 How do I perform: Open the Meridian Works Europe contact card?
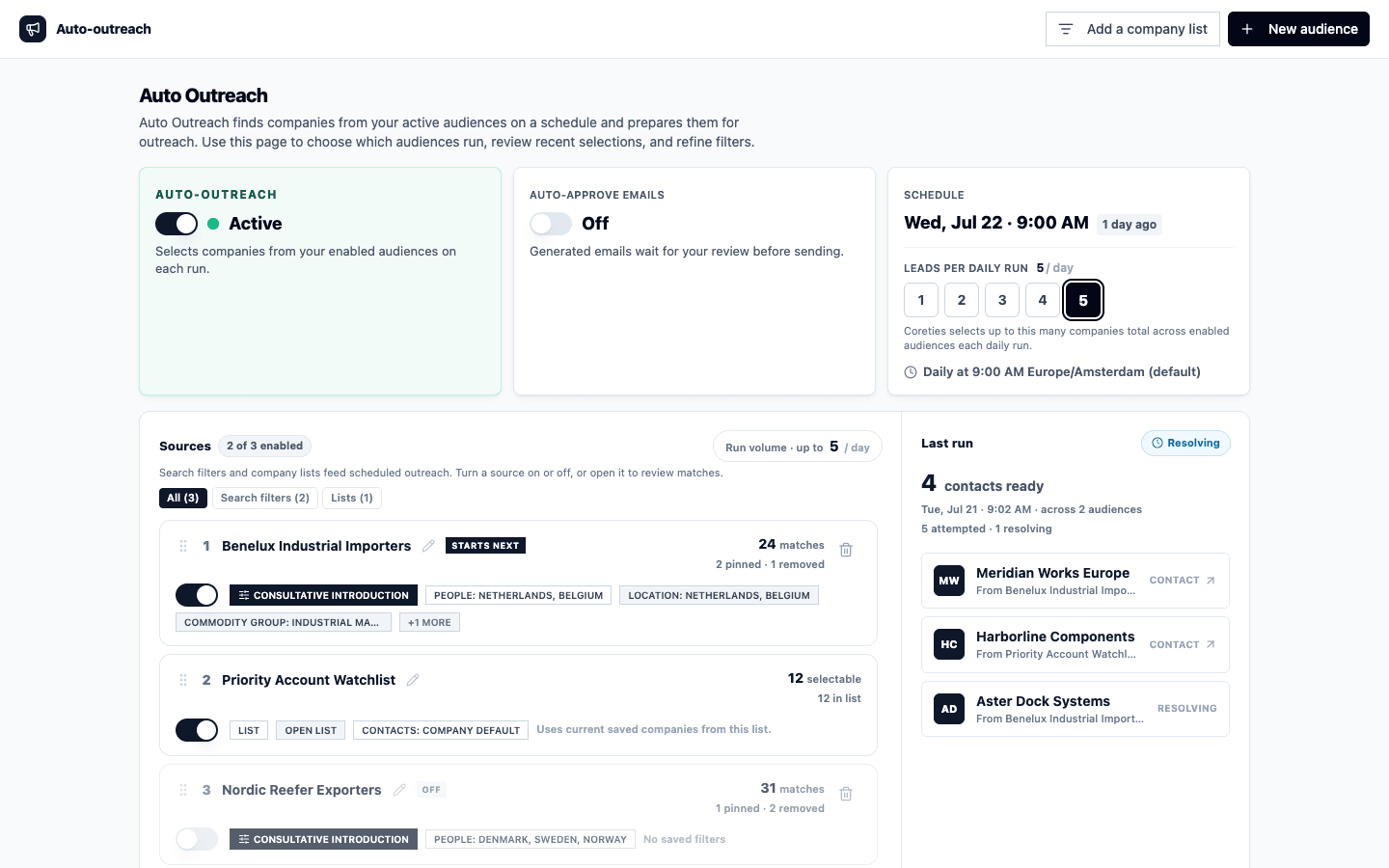point(1076,581)
